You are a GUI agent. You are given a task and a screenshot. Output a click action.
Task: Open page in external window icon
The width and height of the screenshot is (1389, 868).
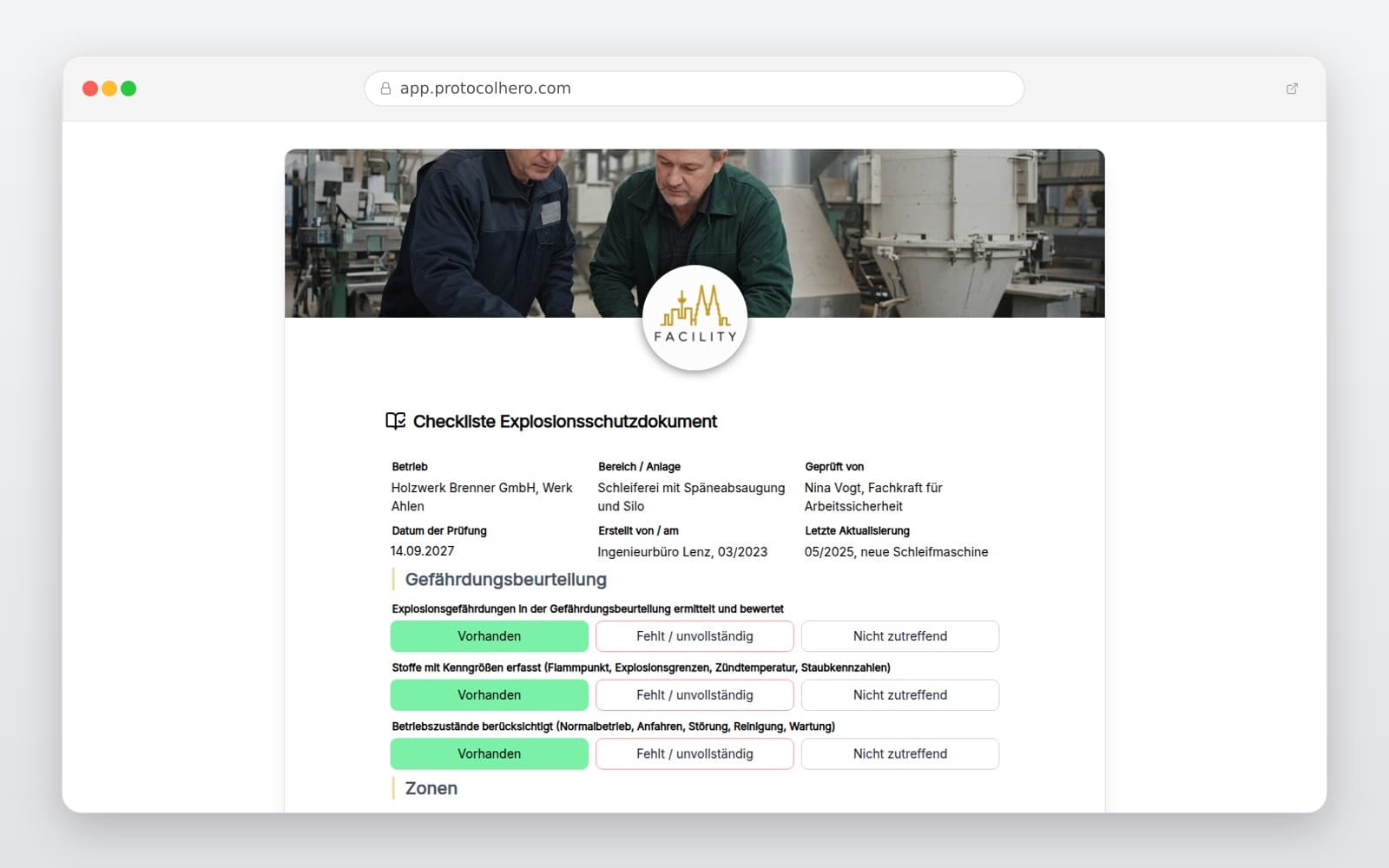[x=1292, y=89]
